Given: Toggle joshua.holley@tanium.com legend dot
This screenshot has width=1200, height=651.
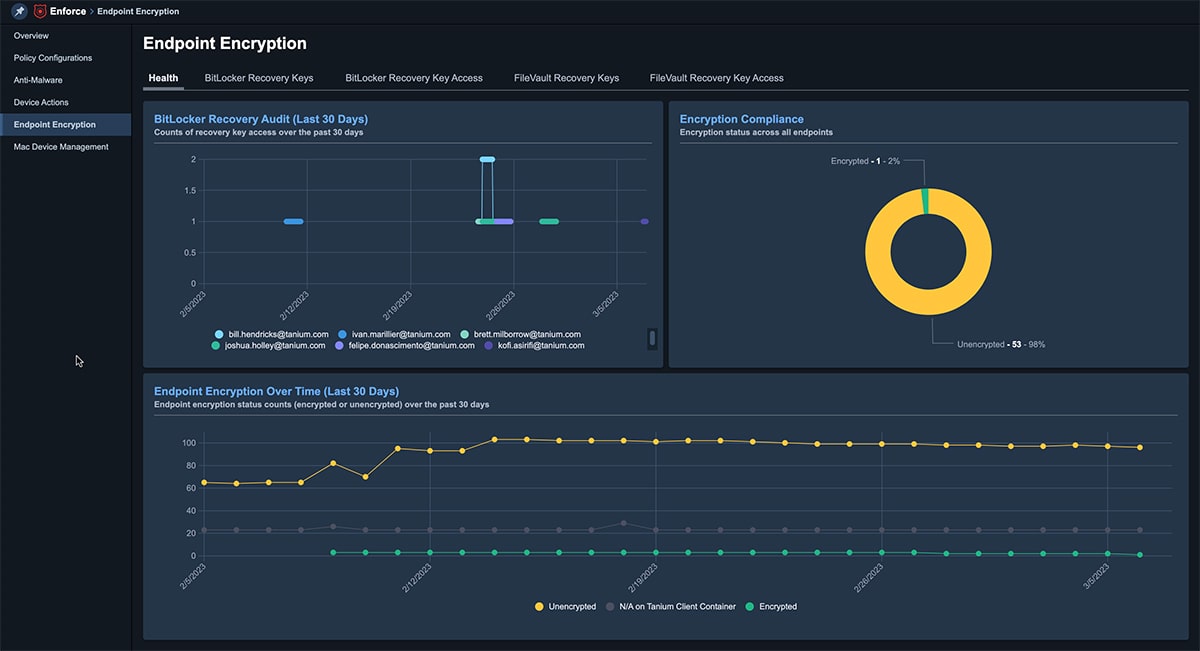Looking at the screenshot, I should pos(216,345).
